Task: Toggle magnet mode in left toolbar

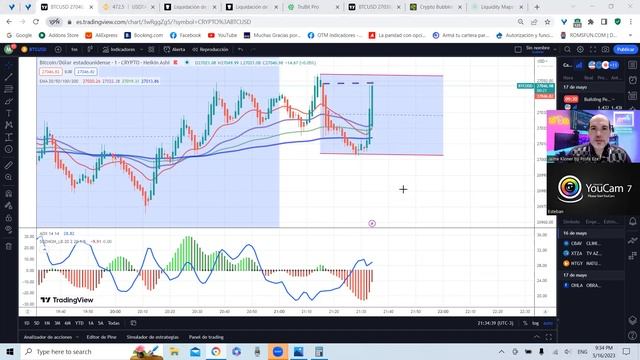Action: coord(9,193)
